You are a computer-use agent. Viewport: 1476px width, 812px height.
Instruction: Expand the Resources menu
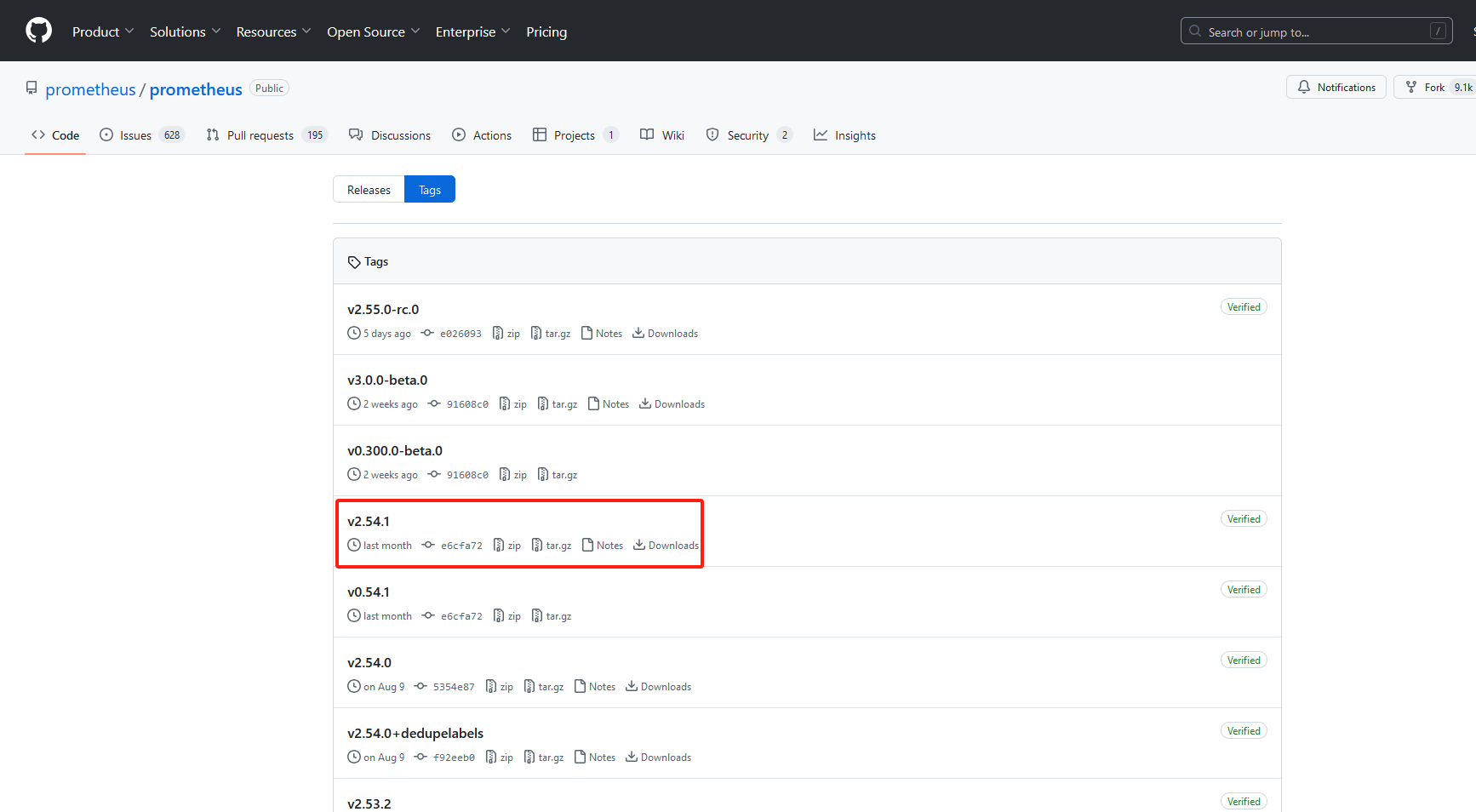[273, 31]
